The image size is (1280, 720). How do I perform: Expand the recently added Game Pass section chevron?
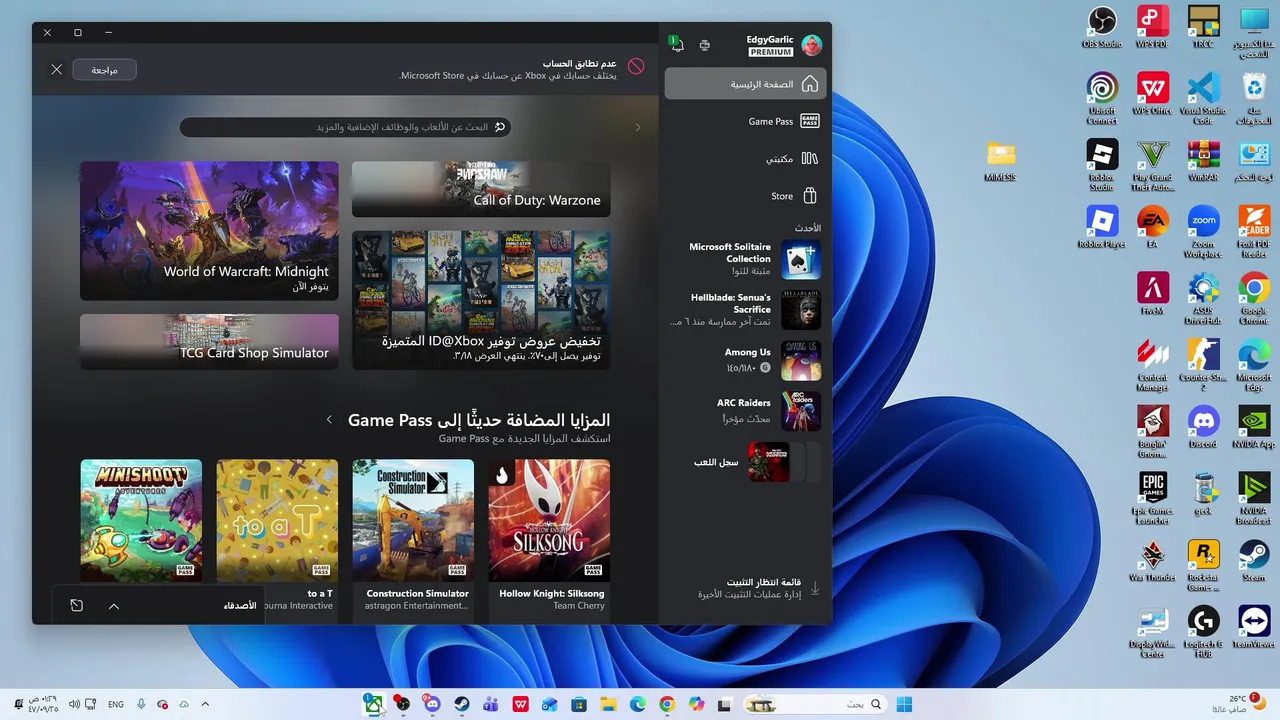(x=329, y=420)
